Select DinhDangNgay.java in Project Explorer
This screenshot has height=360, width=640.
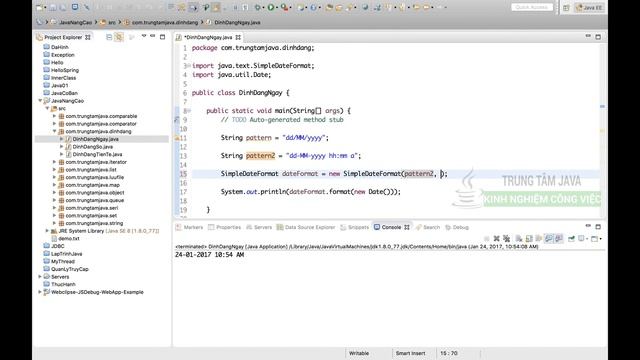tap(96, 139)
